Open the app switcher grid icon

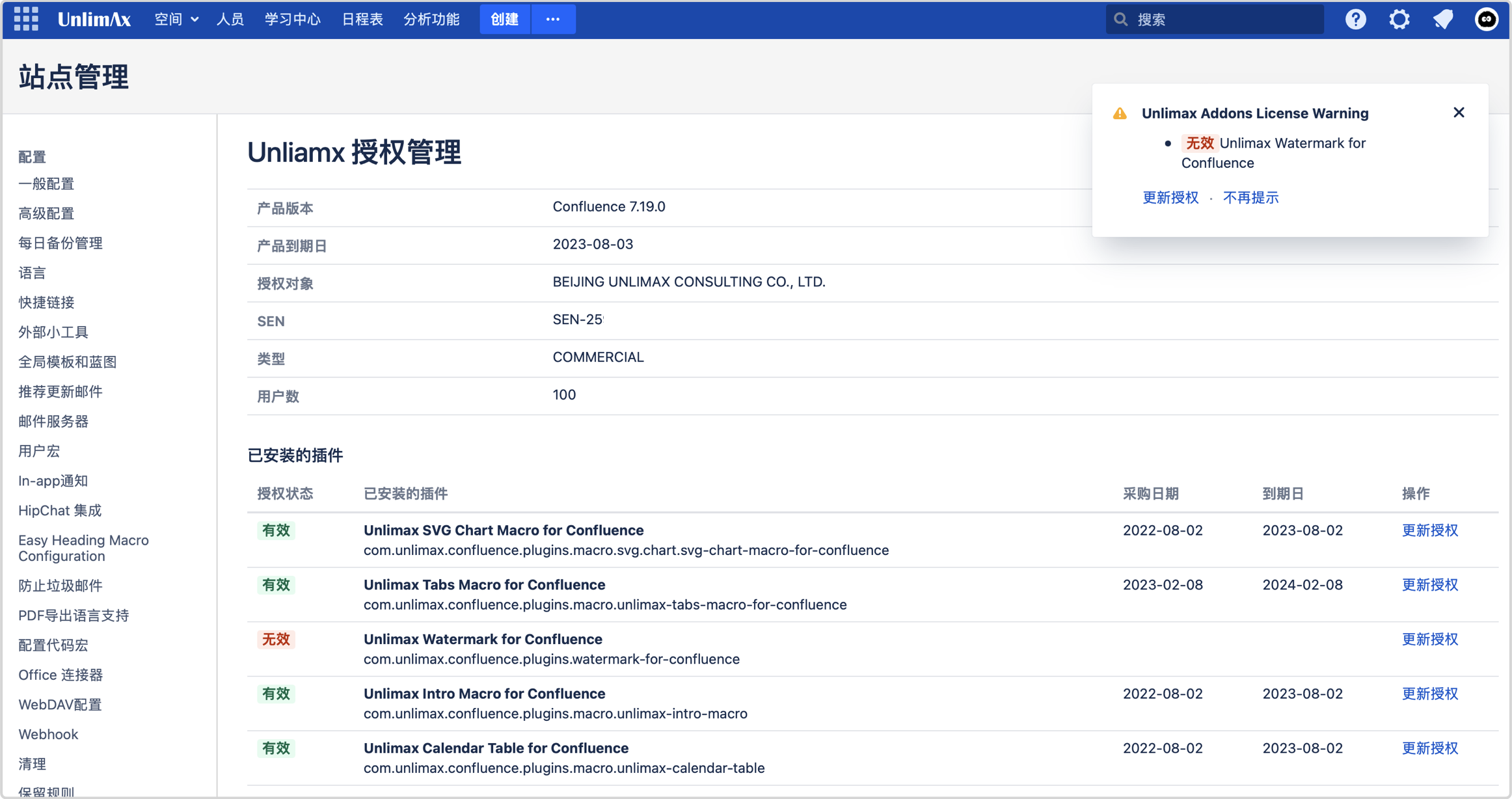click(26, 19)
